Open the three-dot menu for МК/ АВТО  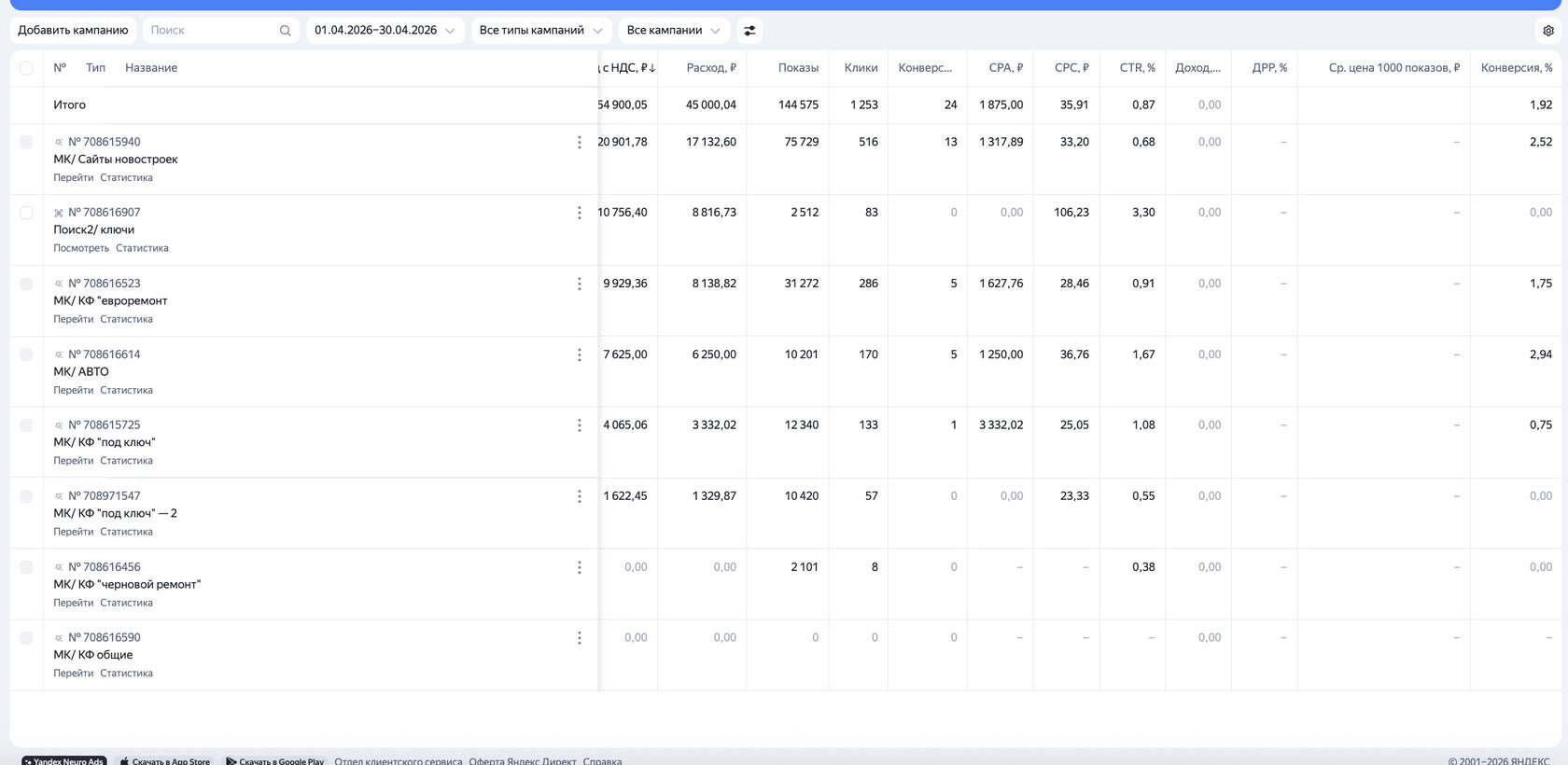(x=579, y=355)
